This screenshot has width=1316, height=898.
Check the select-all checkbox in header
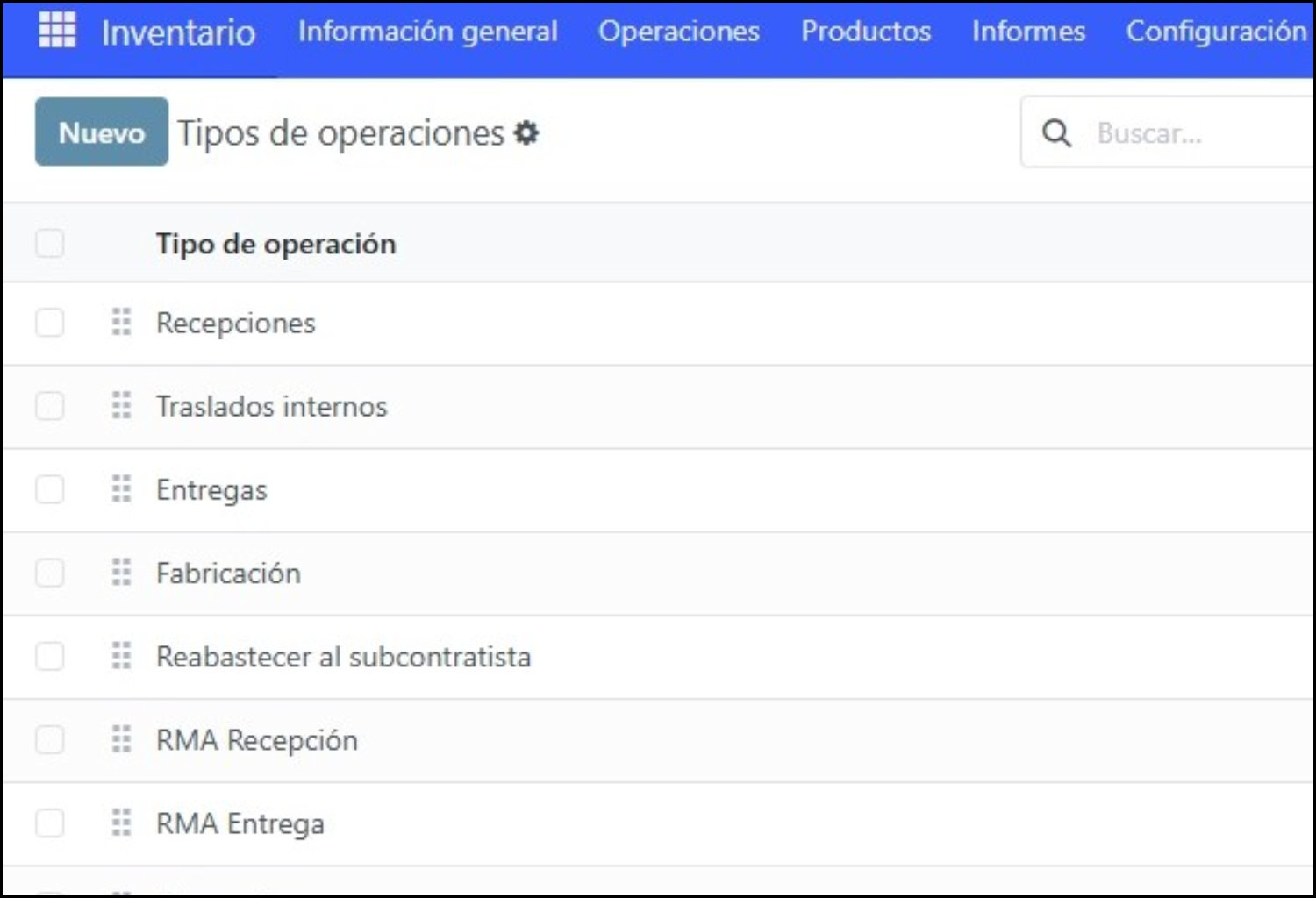[50, 243]
